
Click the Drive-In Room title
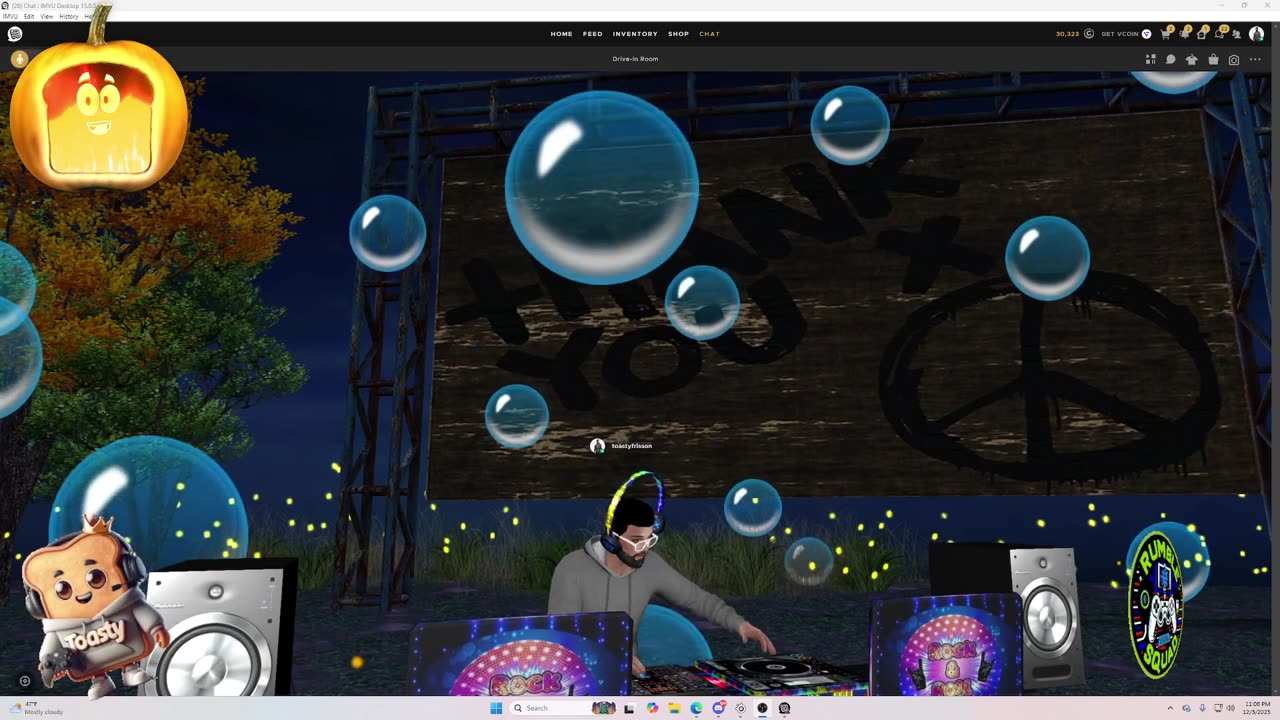[635, 59]
